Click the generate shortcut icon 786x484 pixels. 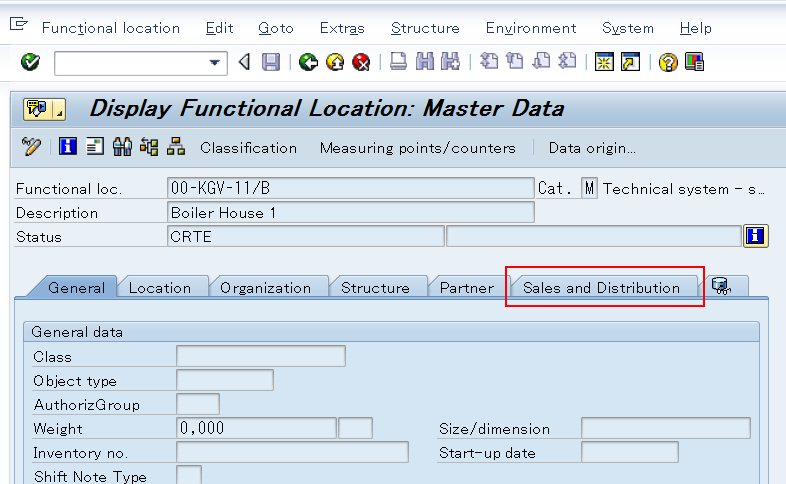pos(631,62)
